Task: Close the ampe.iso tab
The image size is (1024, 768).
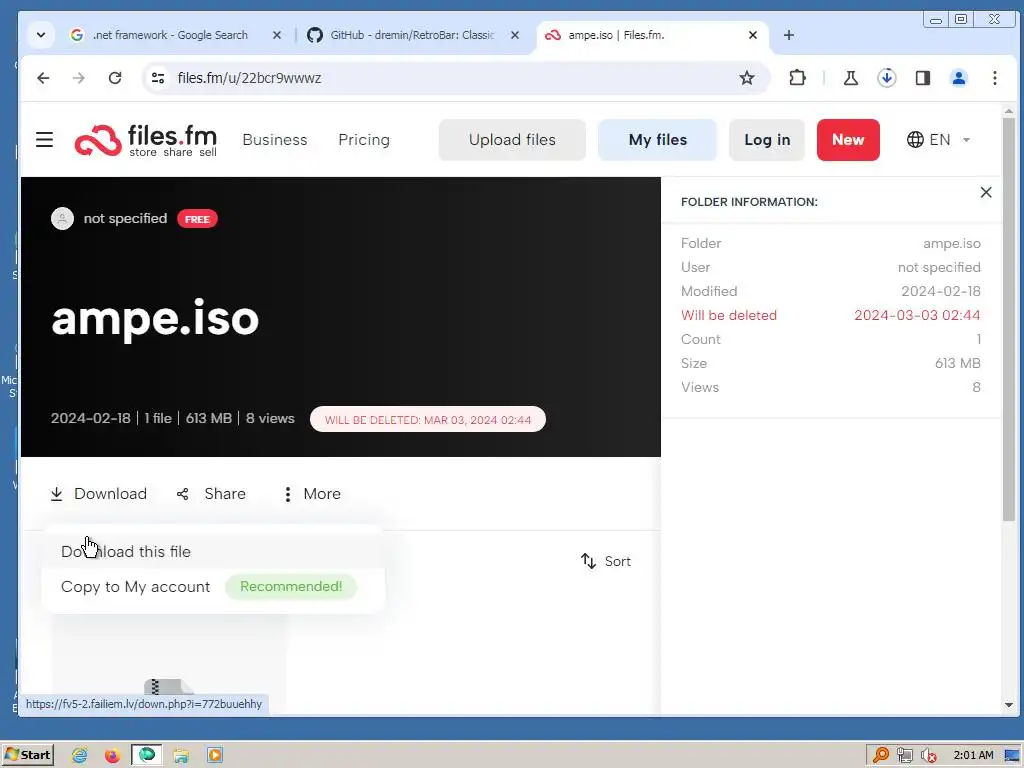Action: (x=753, y=35)
